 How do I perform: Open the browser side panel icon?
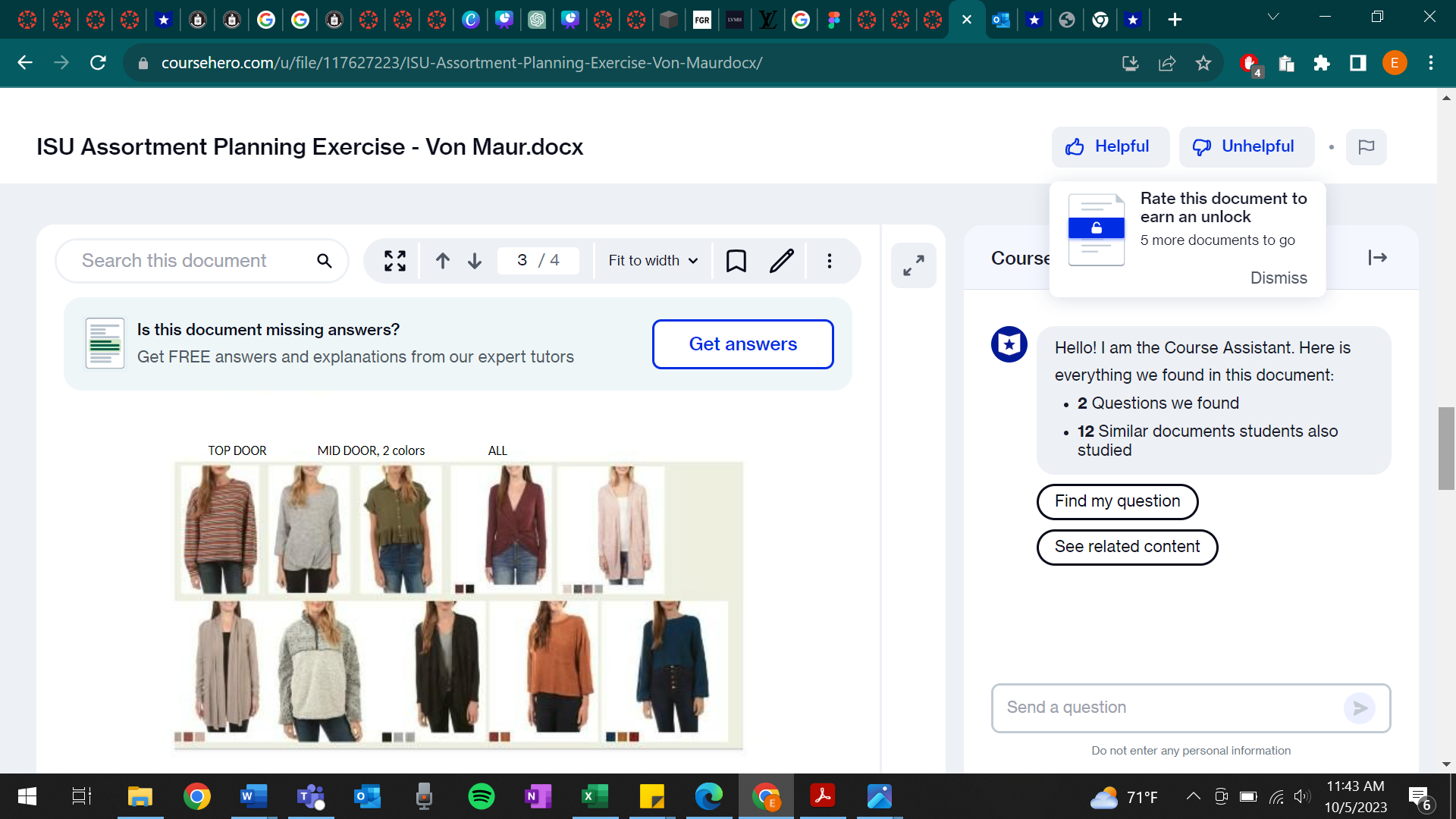[x=1358, y=63]
